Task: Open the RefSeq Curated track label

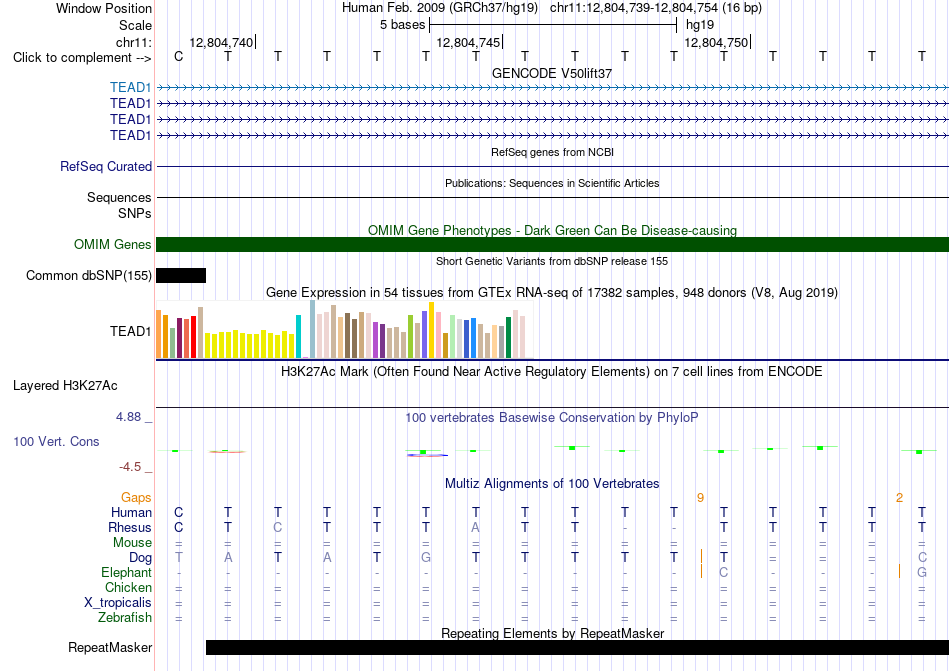Action: [106, 167]
